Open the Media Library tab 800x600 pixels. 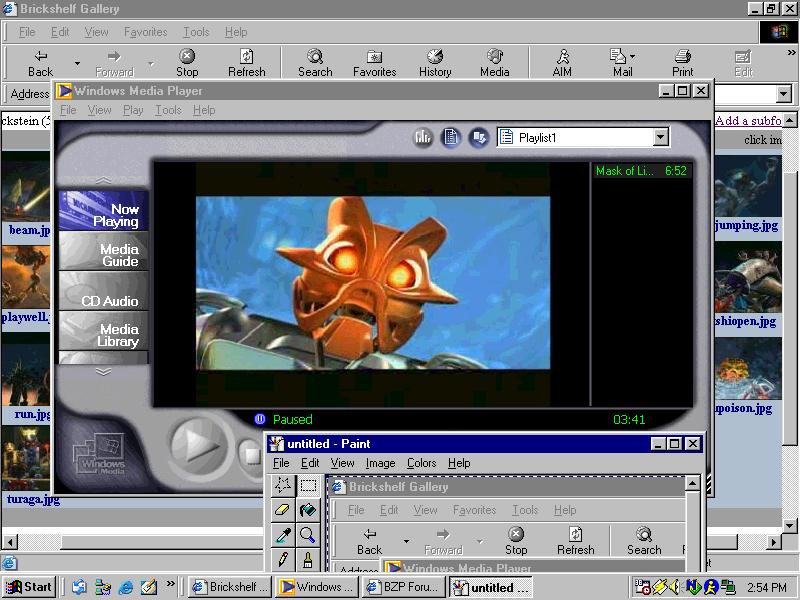(x=104, y=331)
